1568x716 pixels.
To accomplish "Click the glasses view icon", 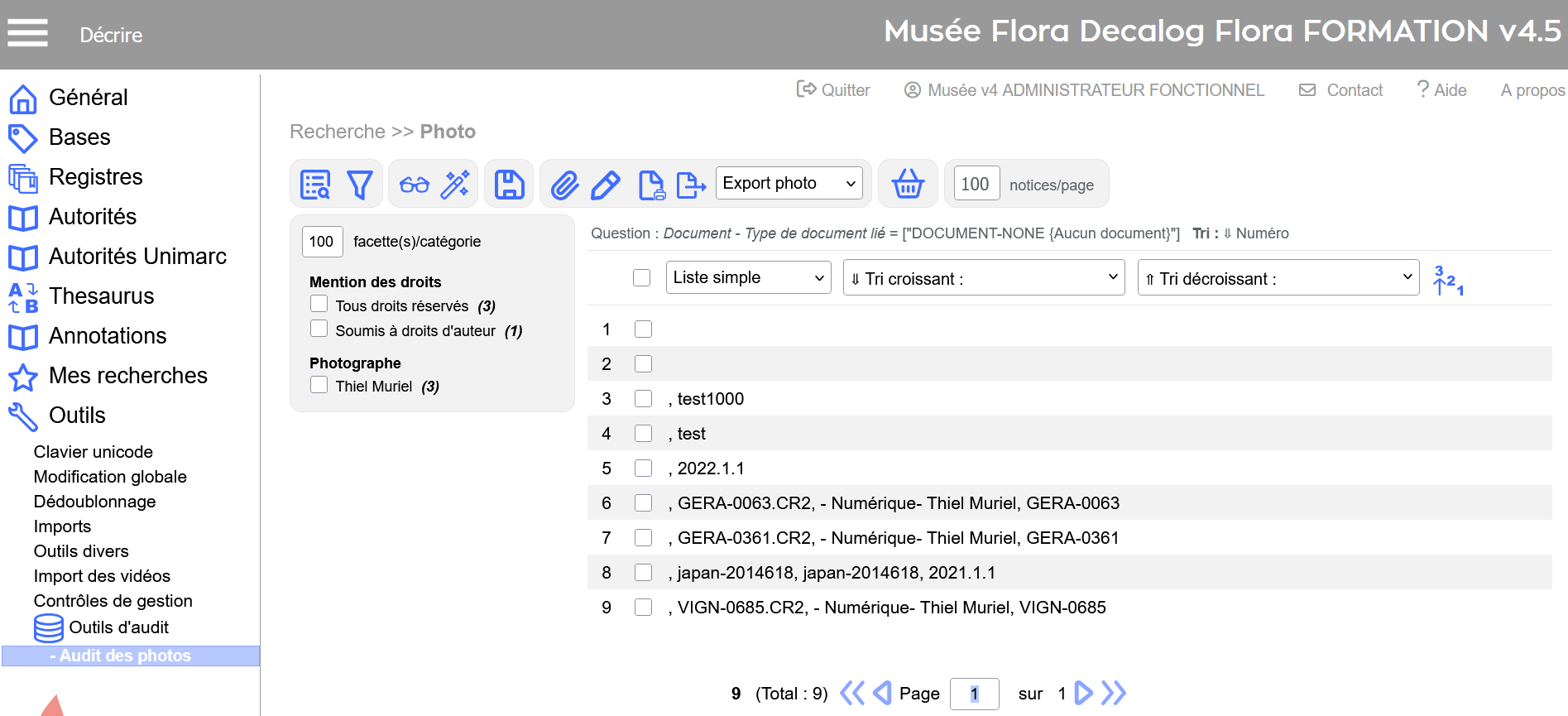I will (414, 185).
